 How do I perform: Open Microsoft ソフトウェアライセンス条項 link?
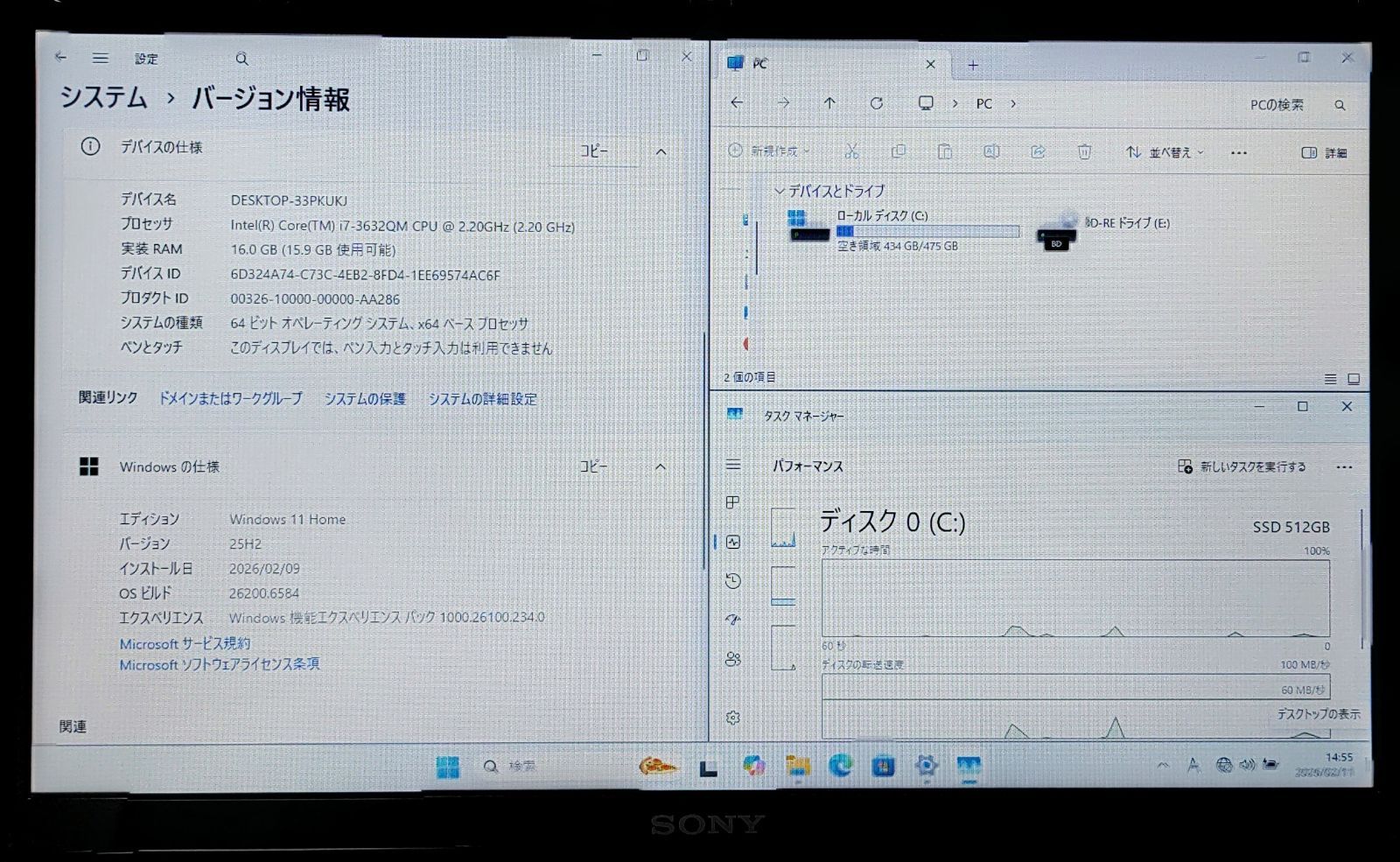point(220,664)
